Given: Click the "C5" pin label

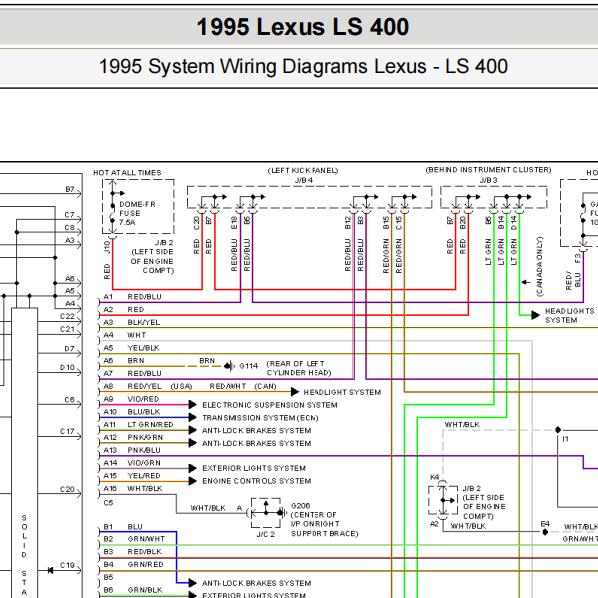Looking at the screenshot, I should click(x=108, y=503).
